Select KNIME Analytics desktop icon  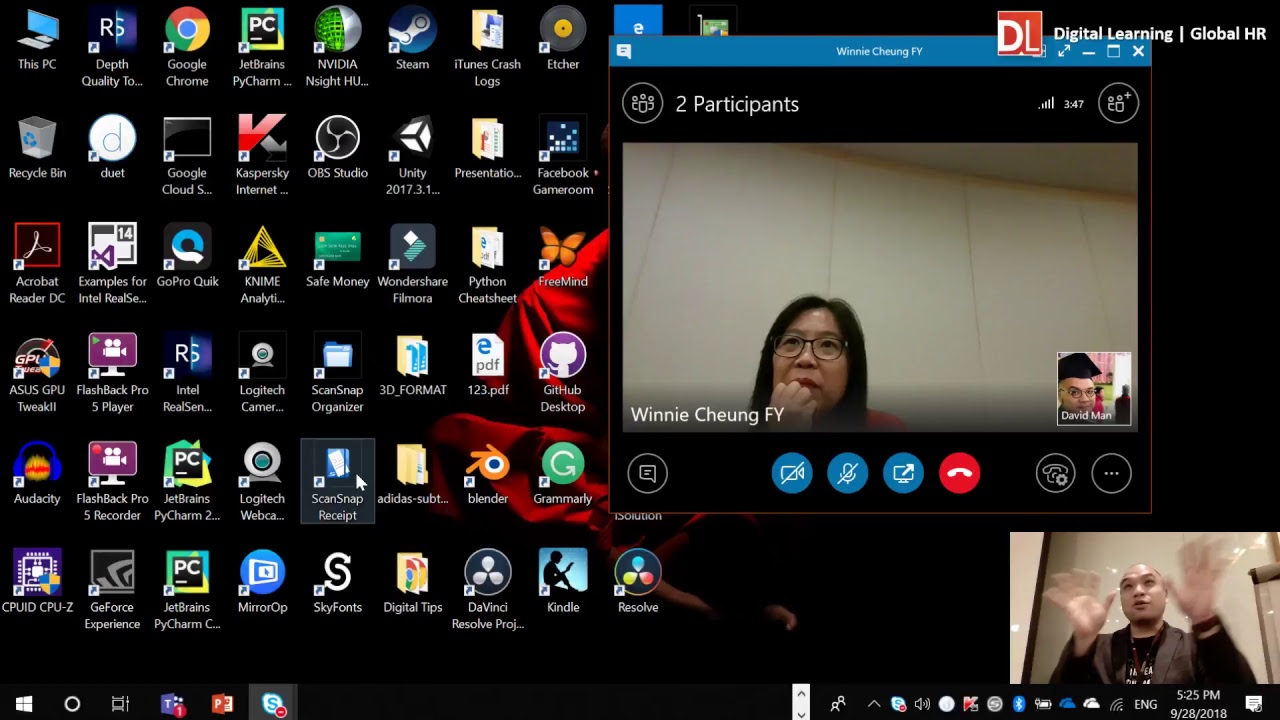(262, 265)
